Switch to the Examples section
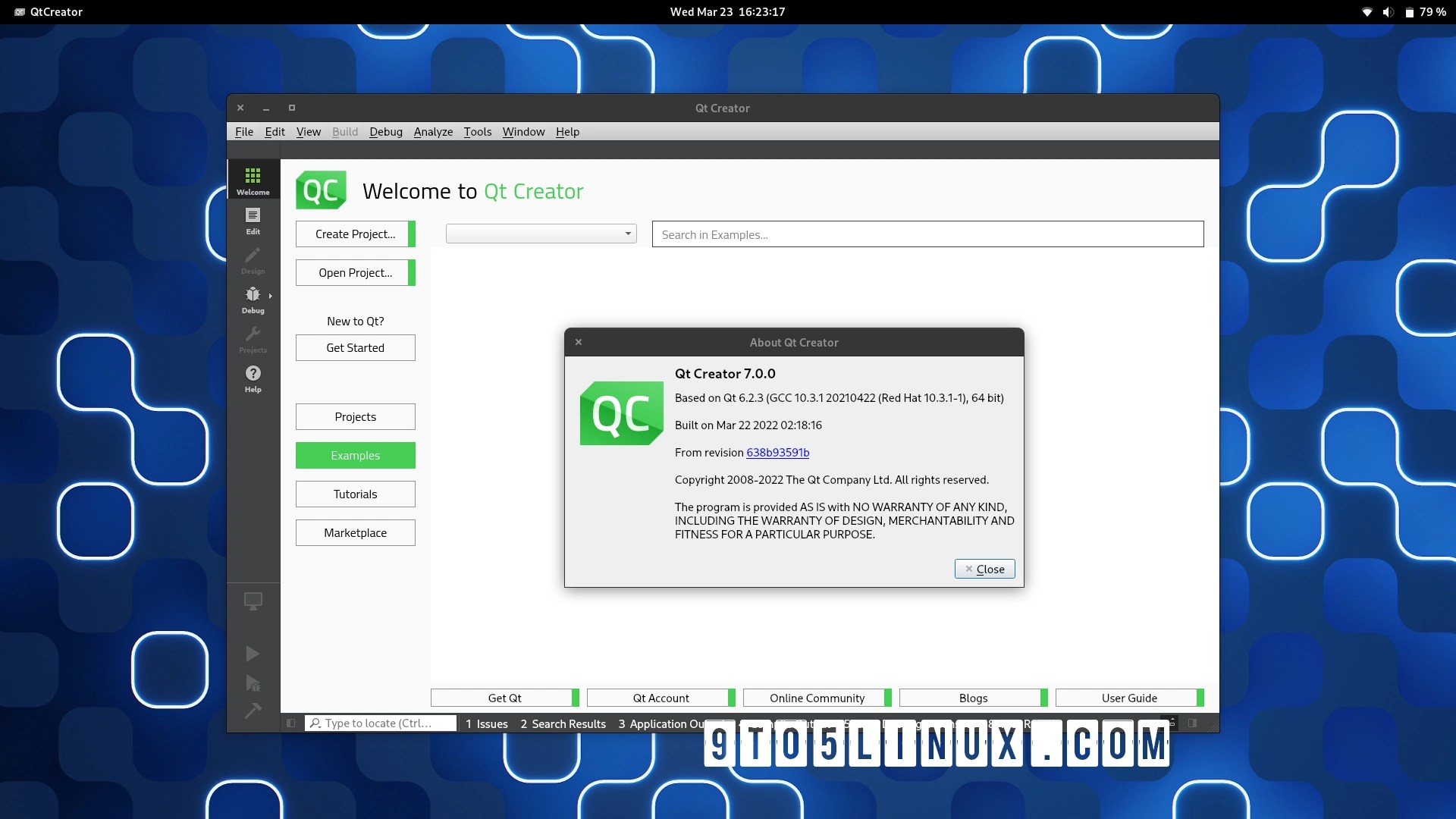Viewport: 1456px width, 819px height. (355, 455)
